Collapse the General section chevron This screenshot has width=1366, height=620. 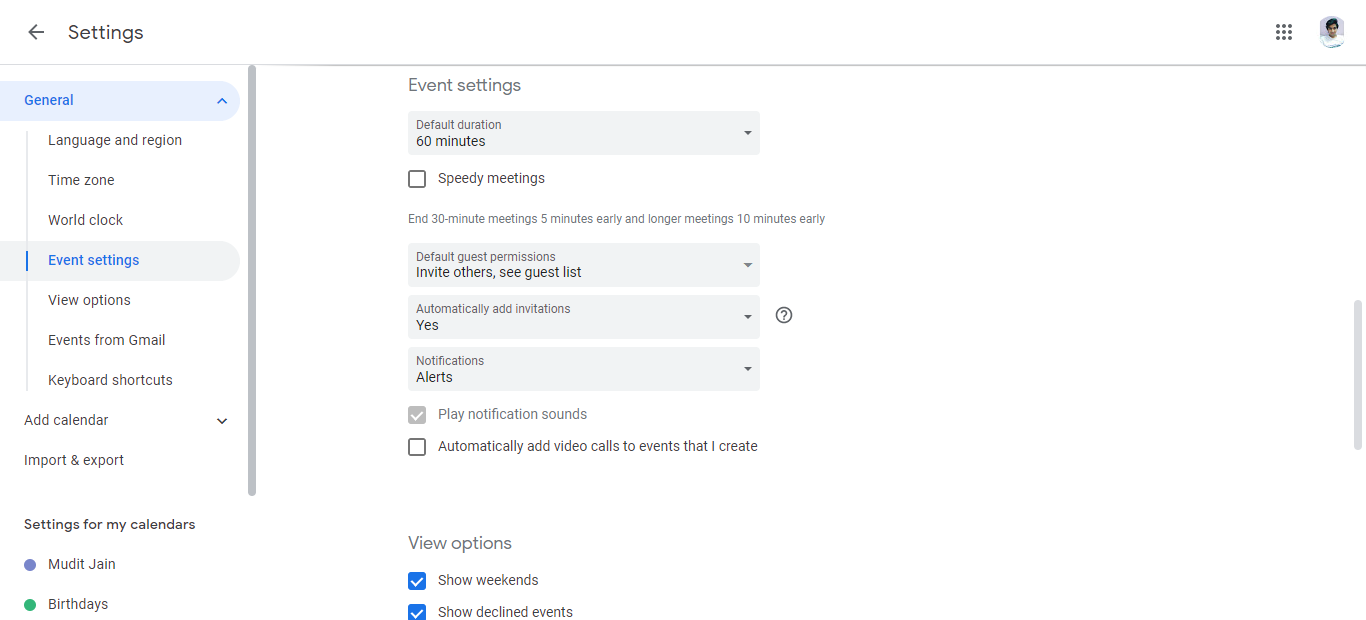pyautogui.click(x=222, y=100)
